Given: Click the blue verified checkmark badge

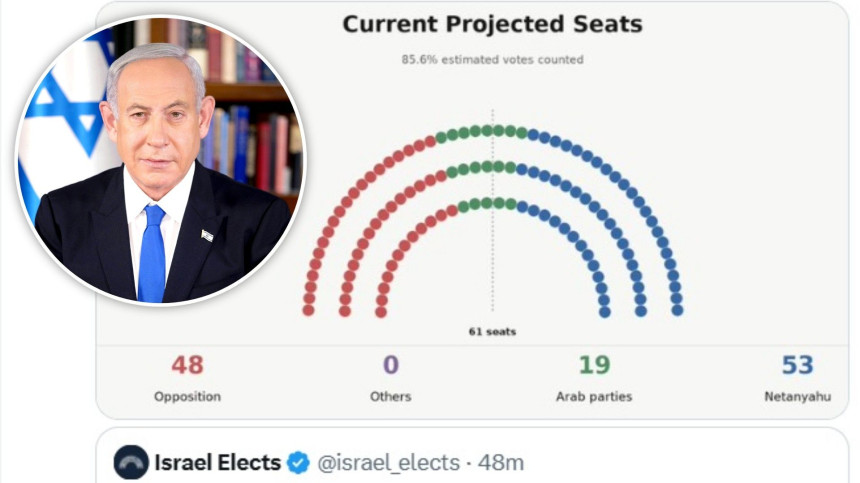Looking at the screenshot, I should [299, 463].
